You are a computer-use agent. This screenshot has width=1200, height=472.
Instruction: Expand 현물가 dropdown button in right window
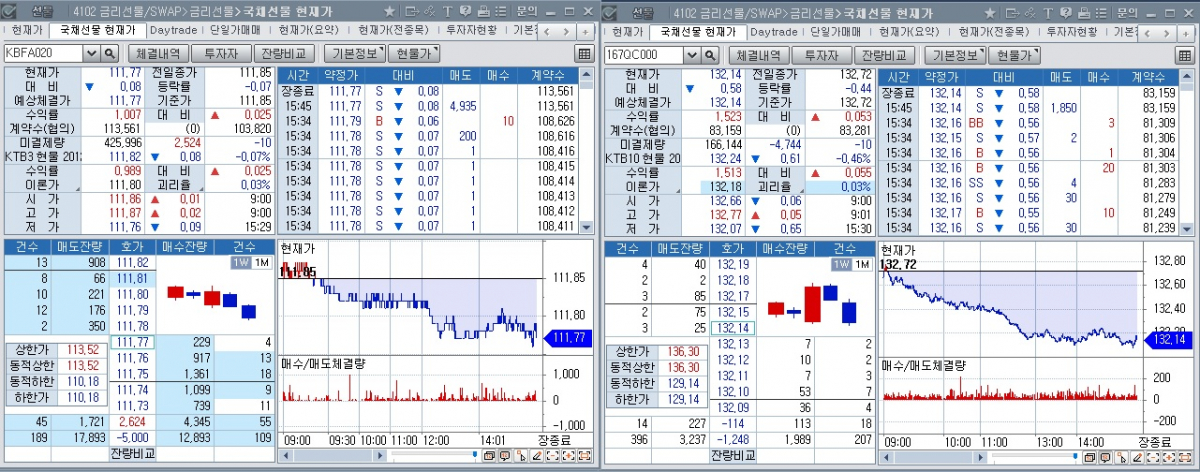[1016, 54]
